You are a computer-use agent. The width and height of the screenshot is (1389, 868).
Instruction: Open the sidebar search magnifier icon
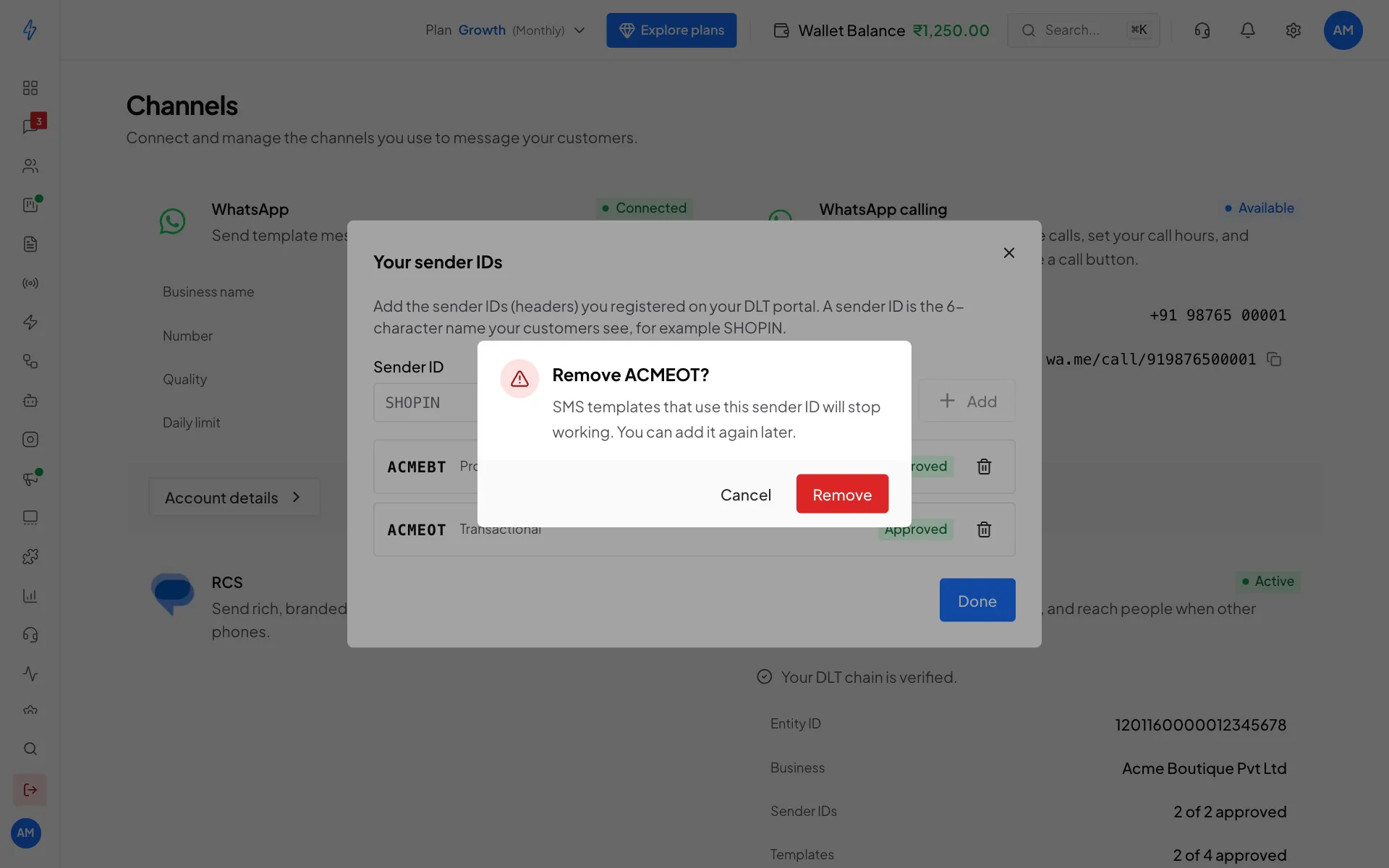pos(30,749)
